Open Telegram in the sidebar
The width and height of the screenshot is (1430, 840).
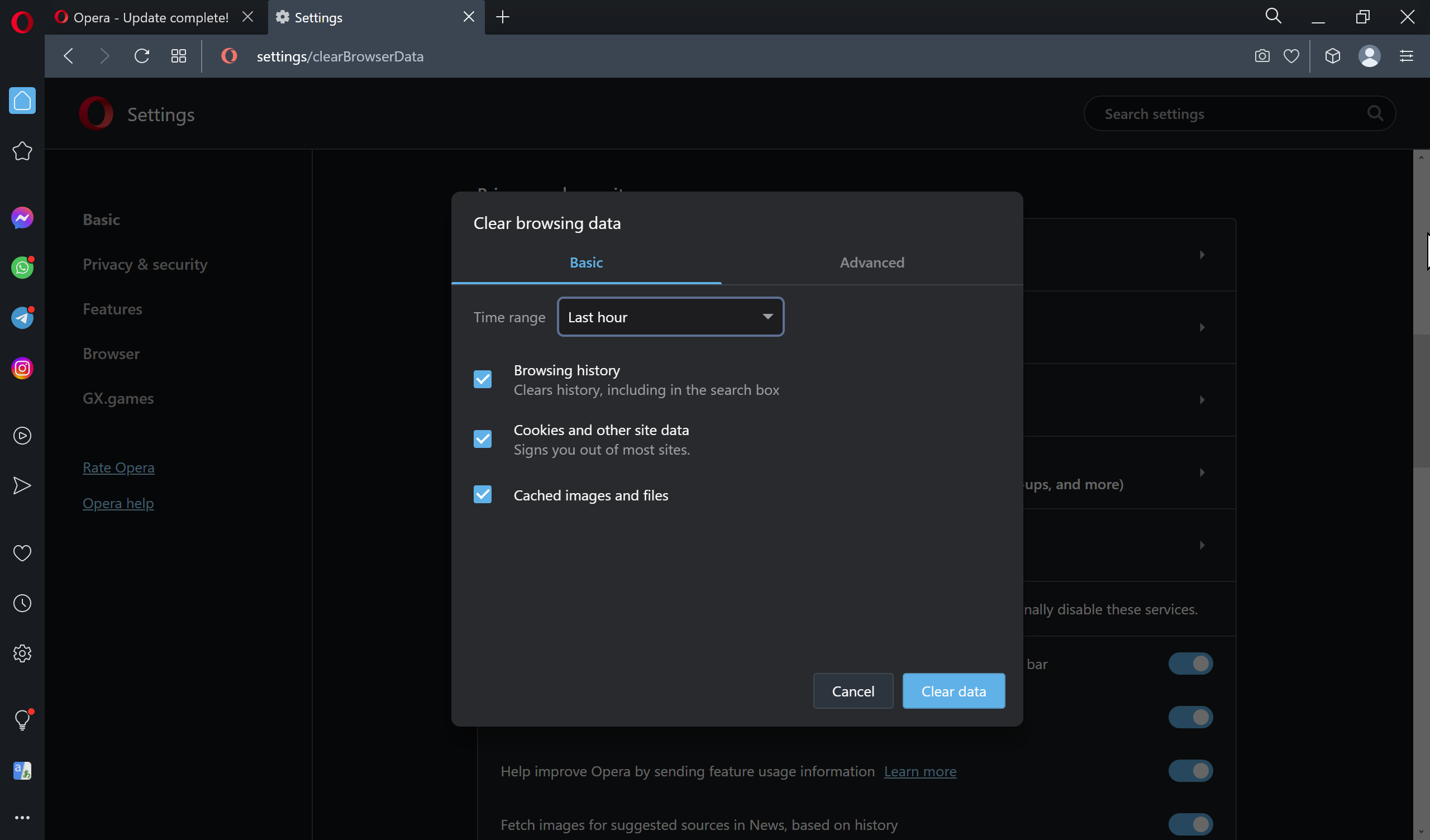click(x=22, y=318)
